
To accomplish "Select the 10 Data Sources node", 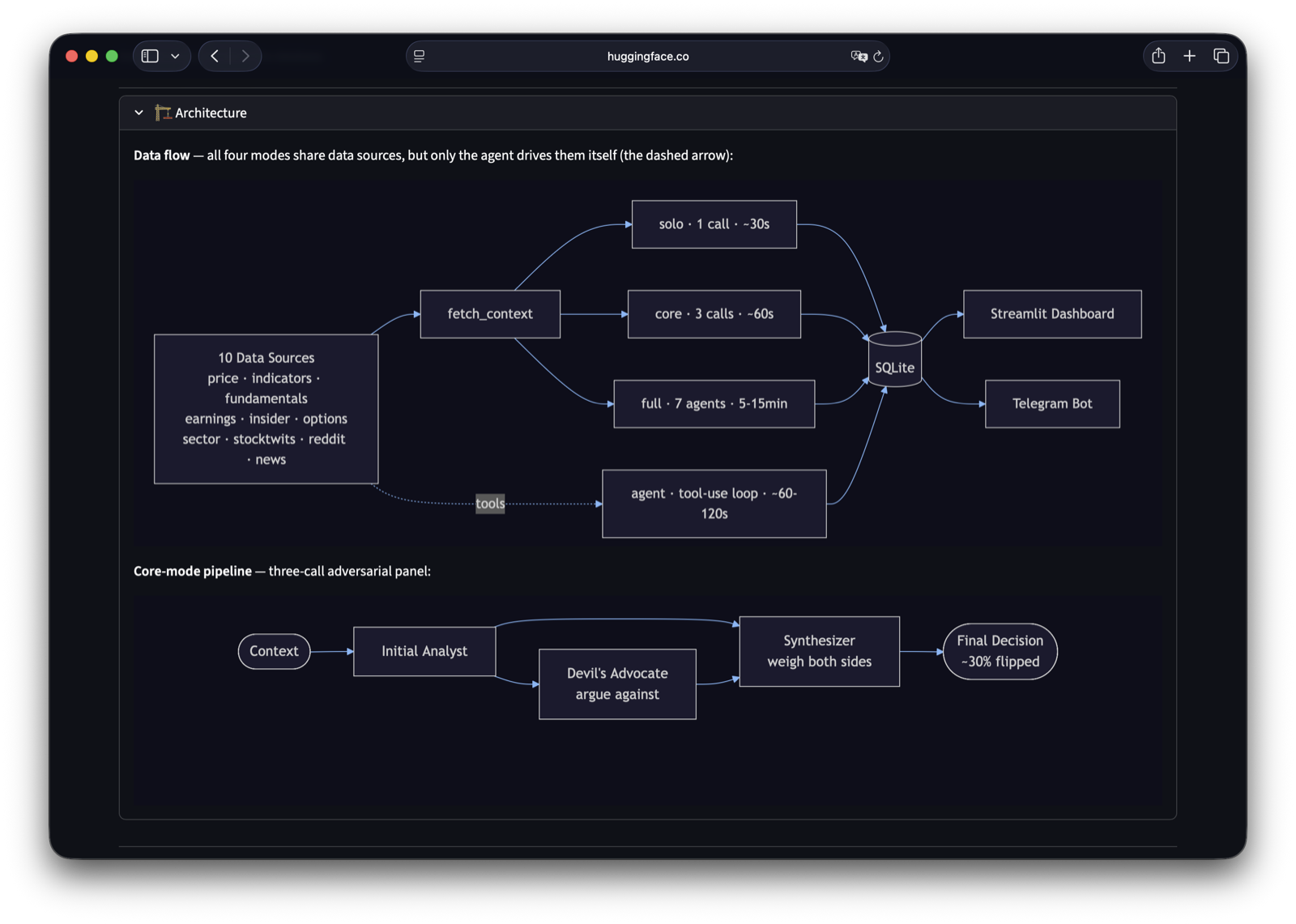I will click(x=266, y=409).
